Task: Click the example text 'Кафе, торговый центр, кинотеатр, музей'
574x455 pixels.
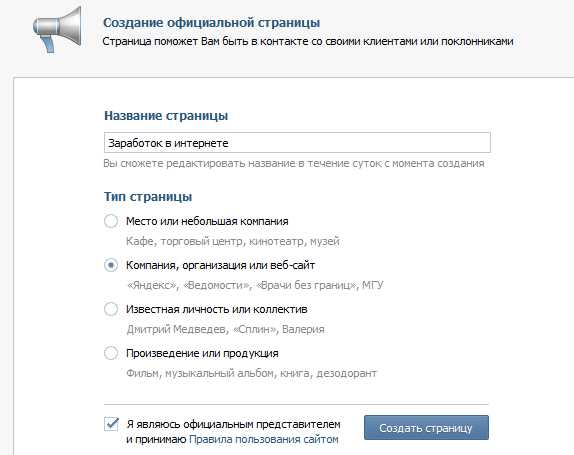Action: tap(233, 242)
